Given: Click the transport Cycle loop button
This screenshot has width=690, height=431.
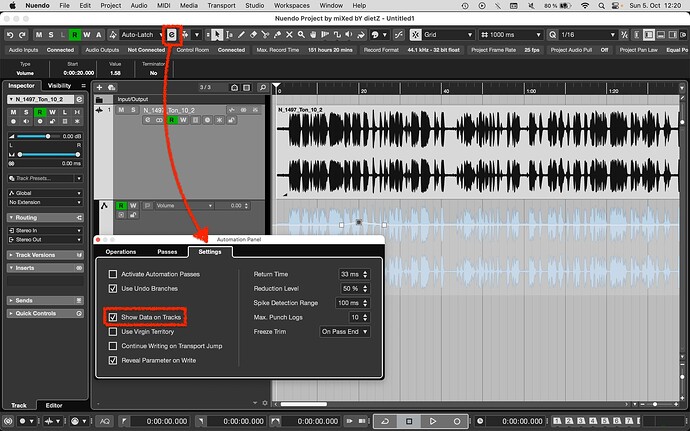Looking at the screenshot, I should point(385,421).
